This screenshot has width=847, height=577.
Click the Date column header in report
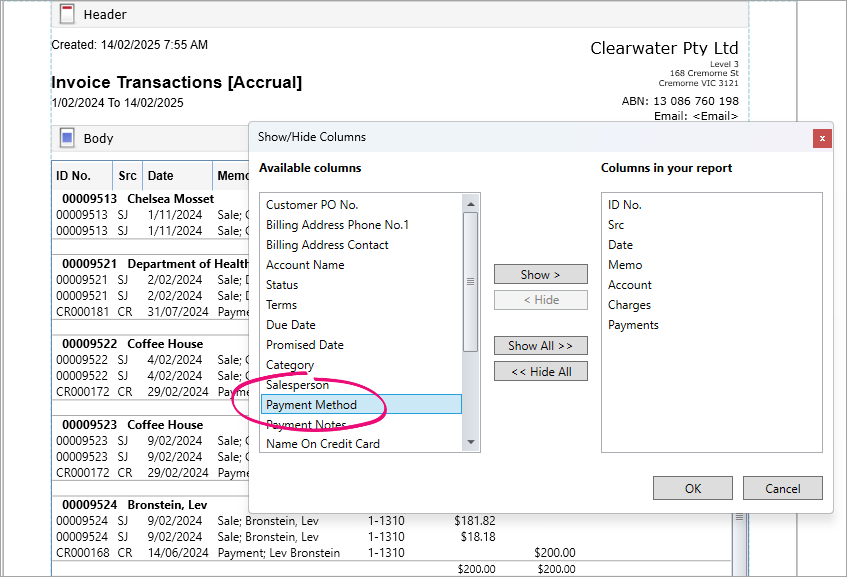pyautogui.click(x=161, y=176)
